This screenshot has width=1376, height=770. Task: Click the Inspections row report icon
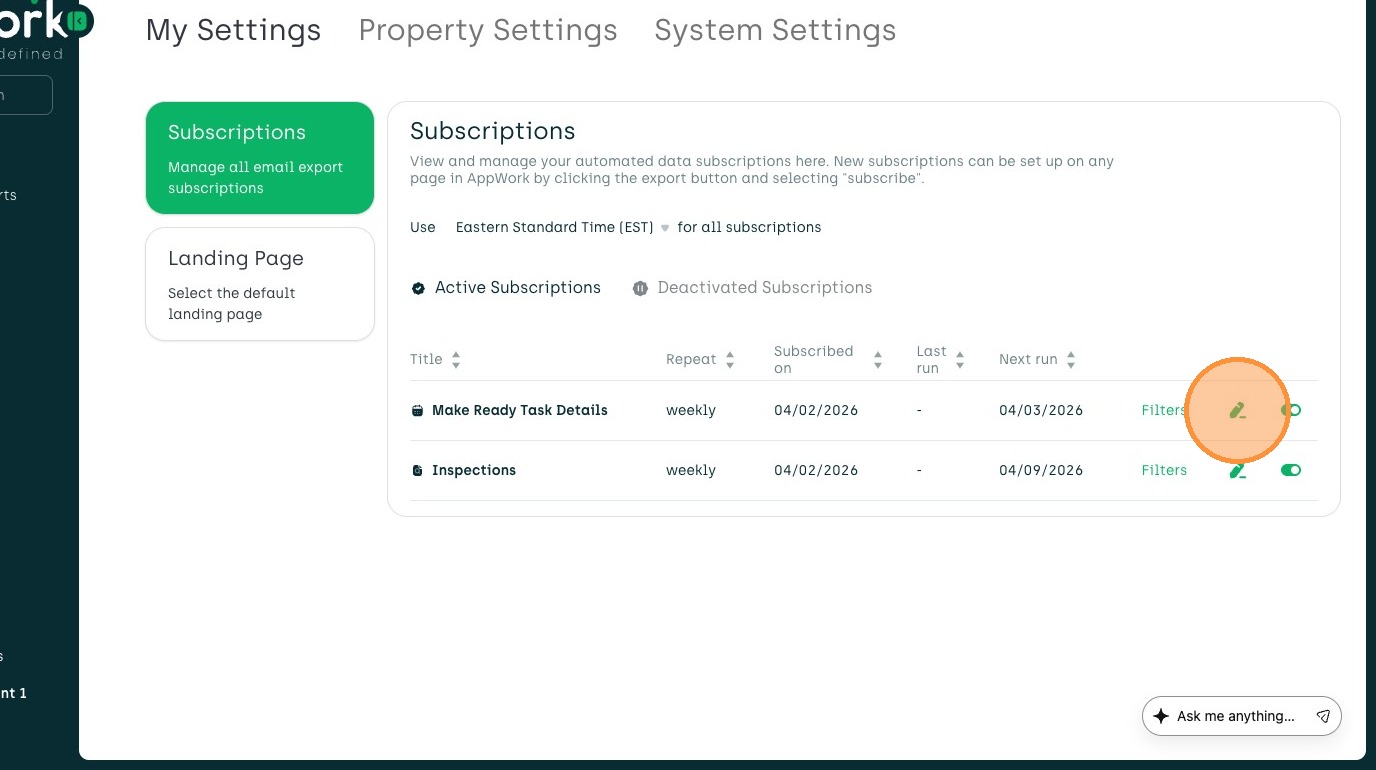(417, 470)
